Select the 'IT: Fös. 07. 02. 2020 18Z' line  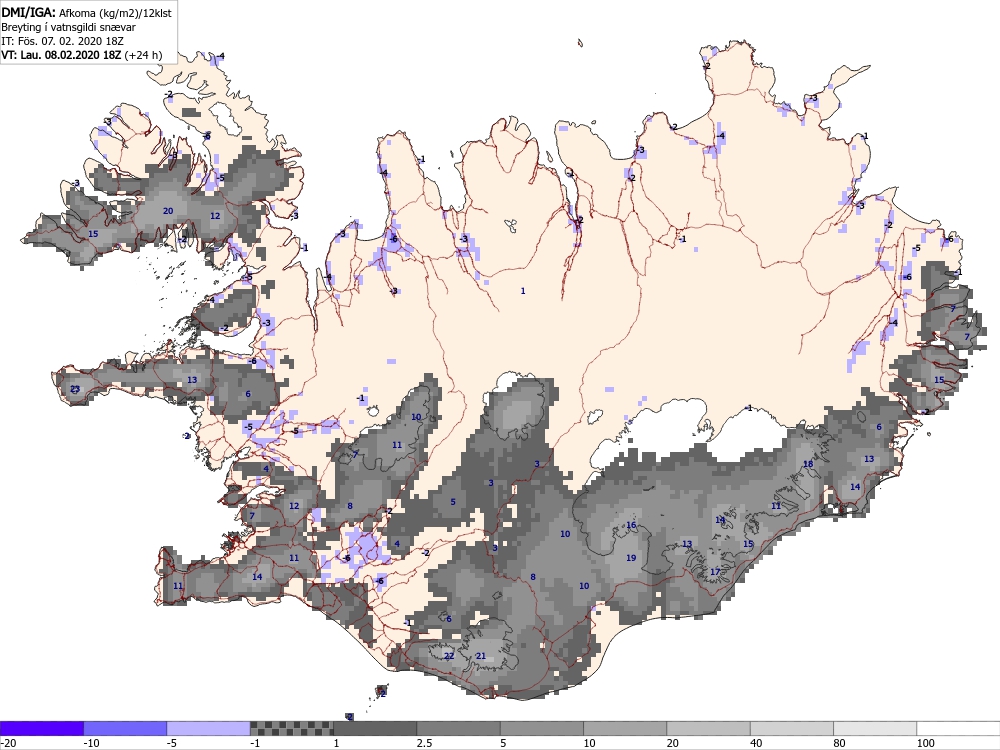pos(62,41)
